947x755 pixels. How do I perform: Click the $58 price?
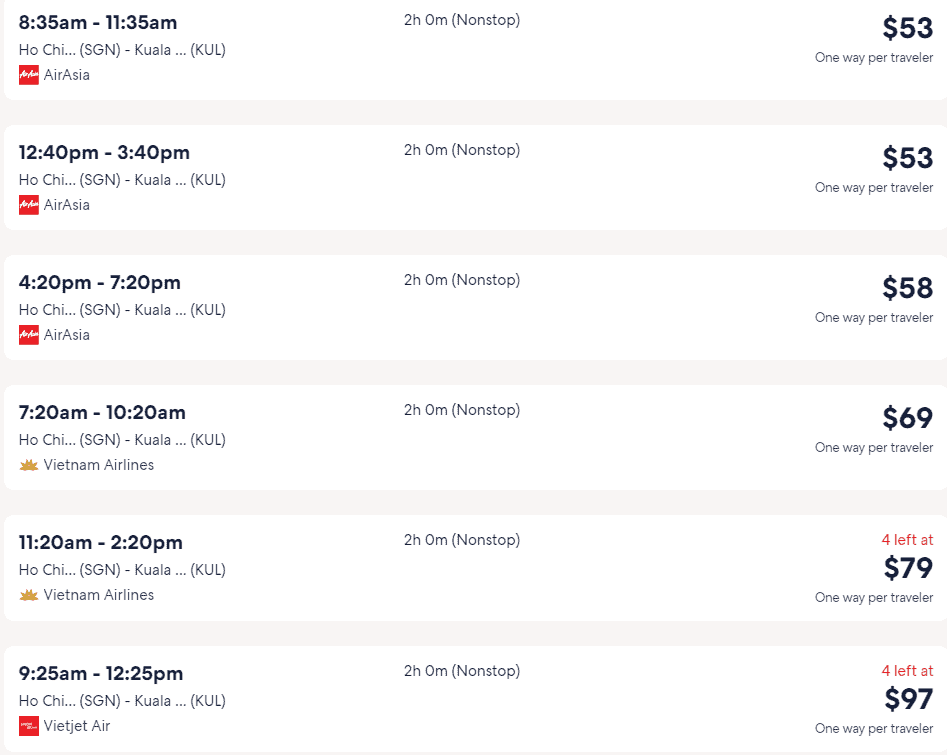tap(907, 288)
